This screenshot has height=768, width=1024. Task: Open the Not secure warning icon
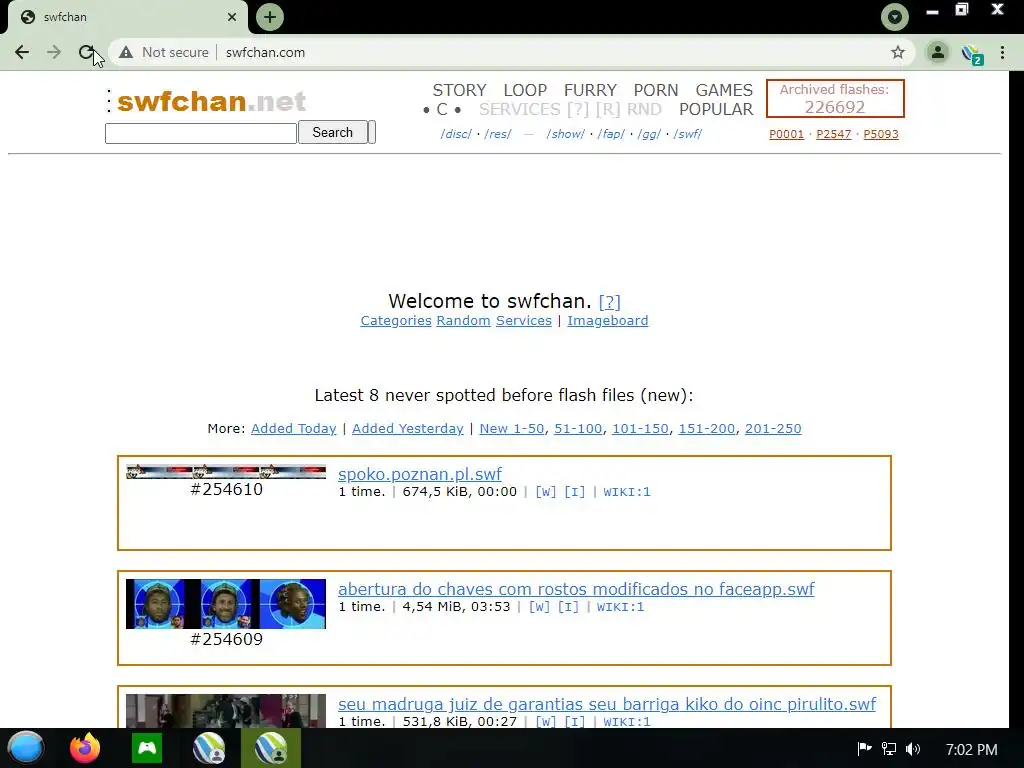(126, 52)
